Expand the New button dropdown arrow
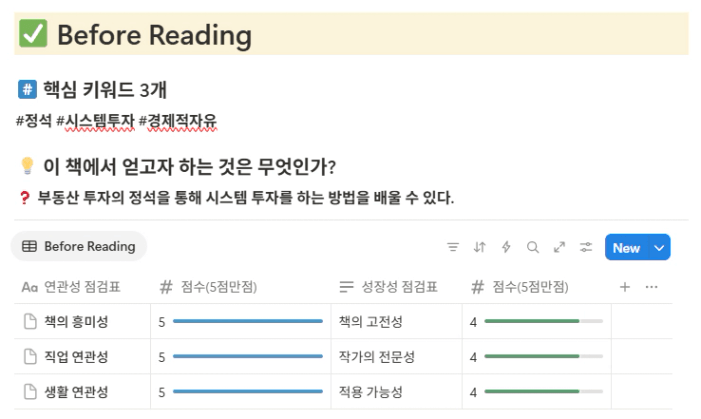 click(659, 247)
